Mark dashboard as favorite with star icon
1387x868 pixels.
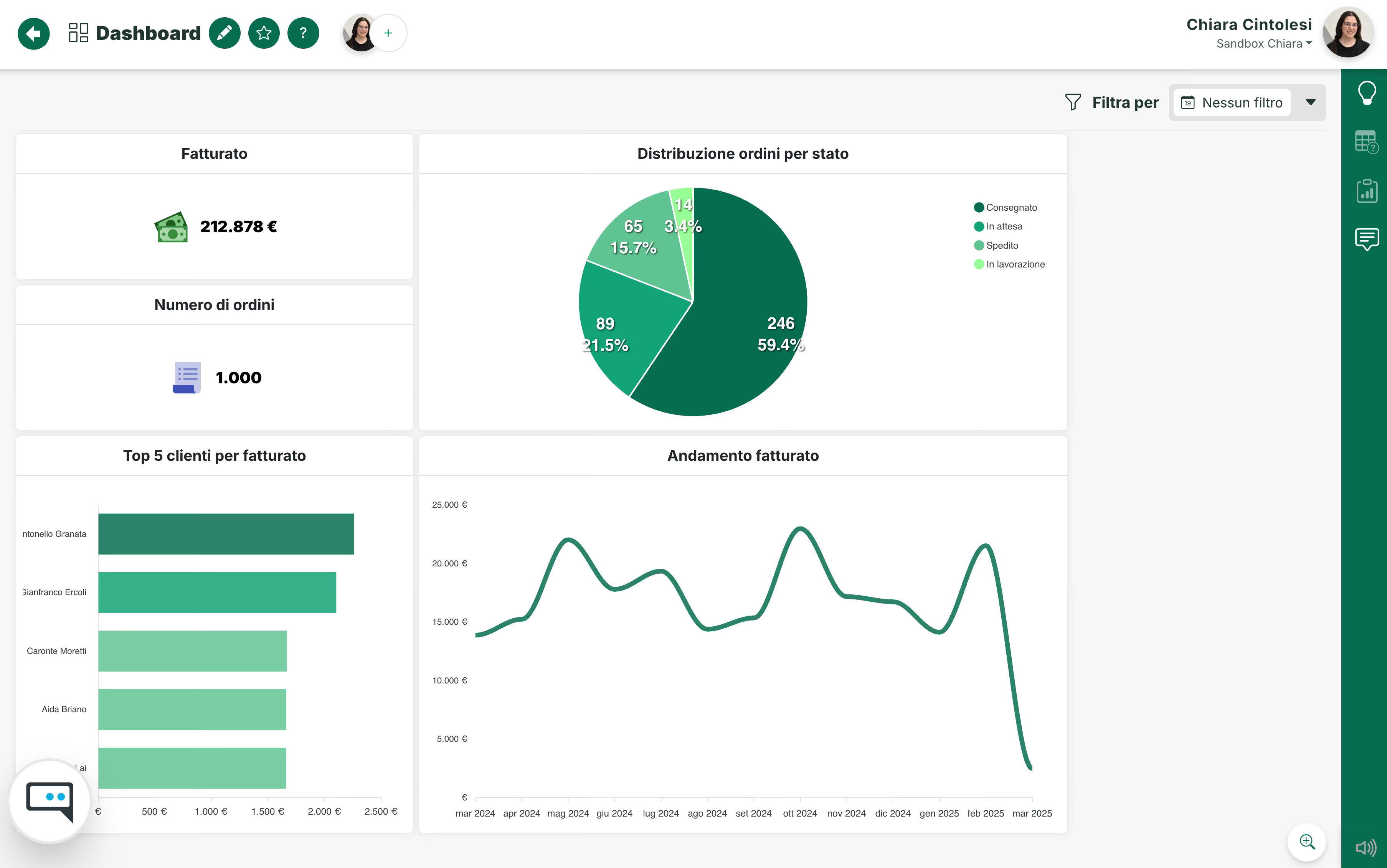tap(264, 33)
